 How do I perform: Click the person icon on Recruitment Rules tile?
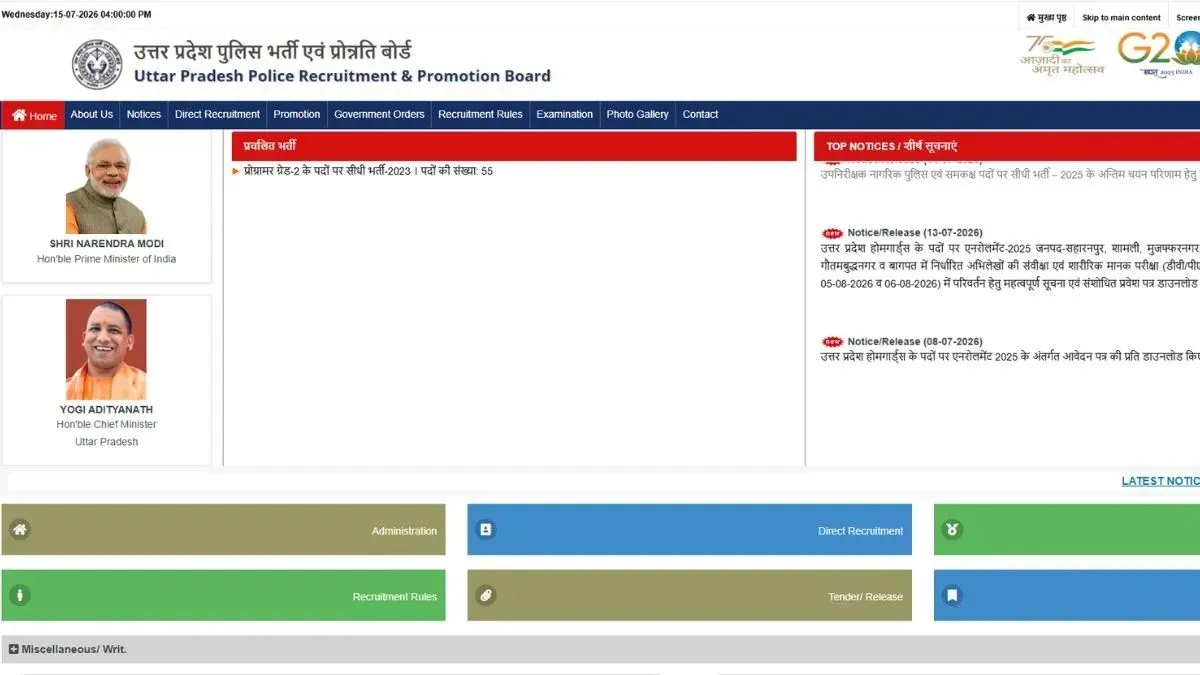pos(19,595)
